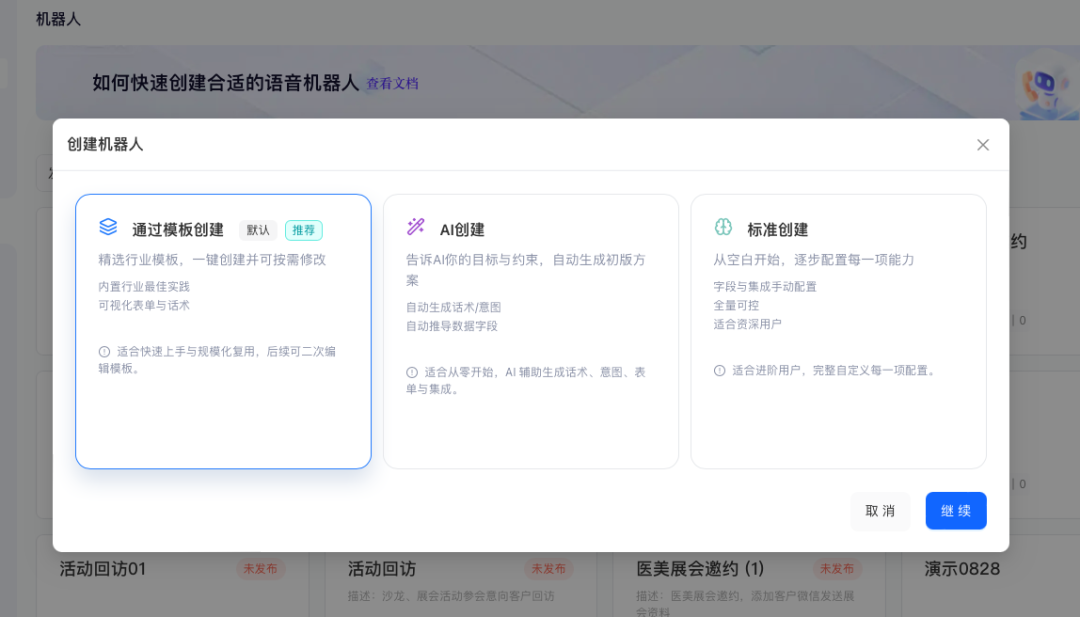Click the 未发布 badge on 医美展会邀约 (1)
Viewport: 1080px width, 617px height.
click(x=837, y=568)
